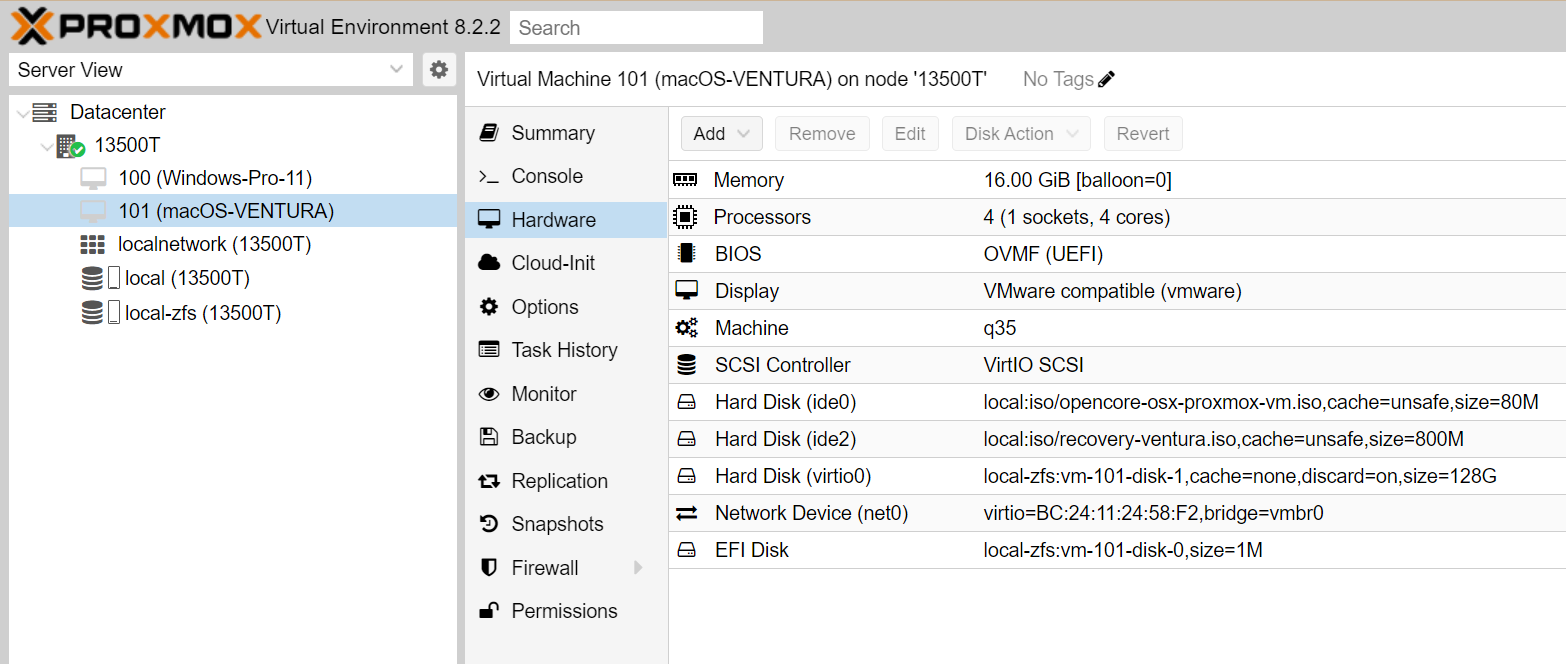
Task: Select Hard Disk (ide0) row
Action: (x=1117, y=402)
